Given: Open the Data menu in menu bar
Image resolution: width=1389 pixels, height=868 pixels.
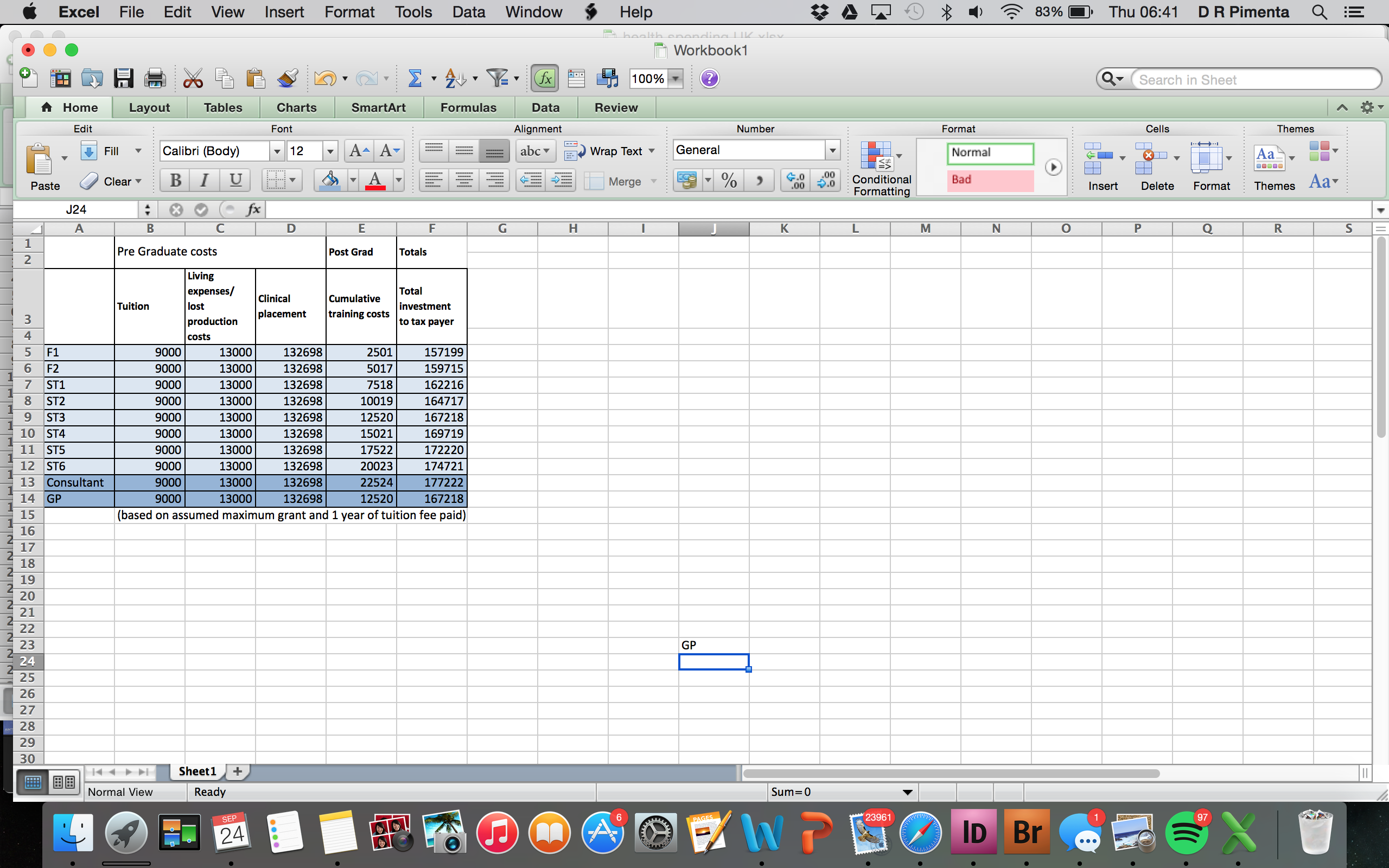Looking at the screenshot, I should (x=468, y=12).
